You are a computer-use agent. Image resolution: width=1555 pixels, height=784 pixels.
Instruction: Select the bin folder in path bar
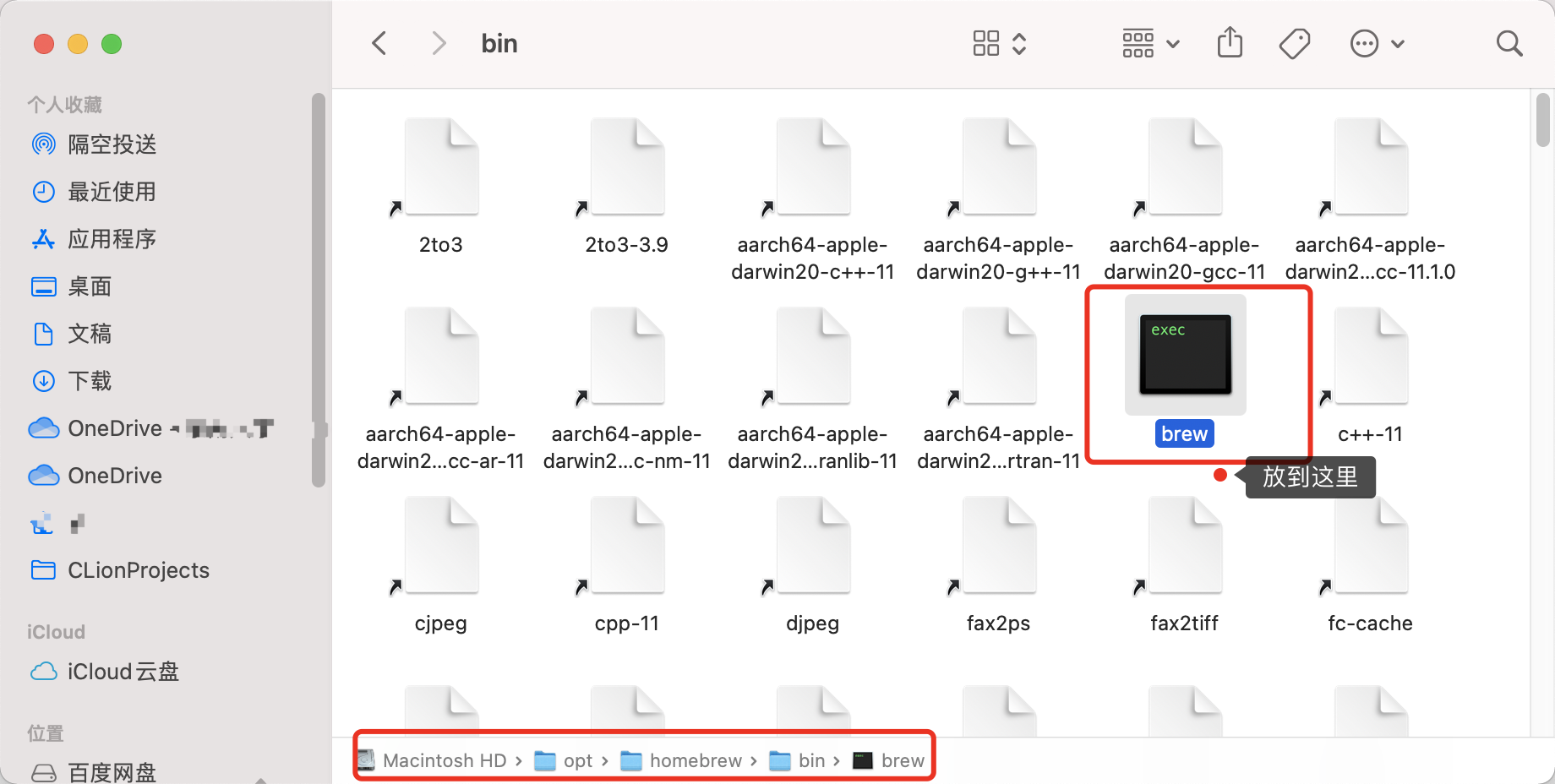810,759
